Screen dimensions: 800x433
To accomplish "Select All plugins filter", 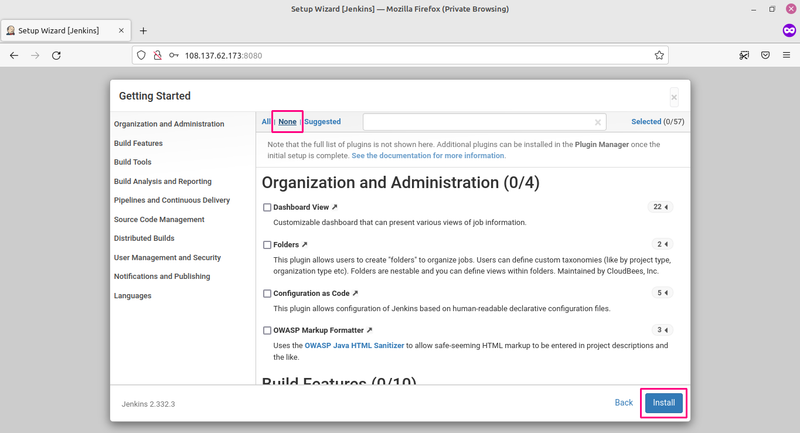I will tap(266, 121).
